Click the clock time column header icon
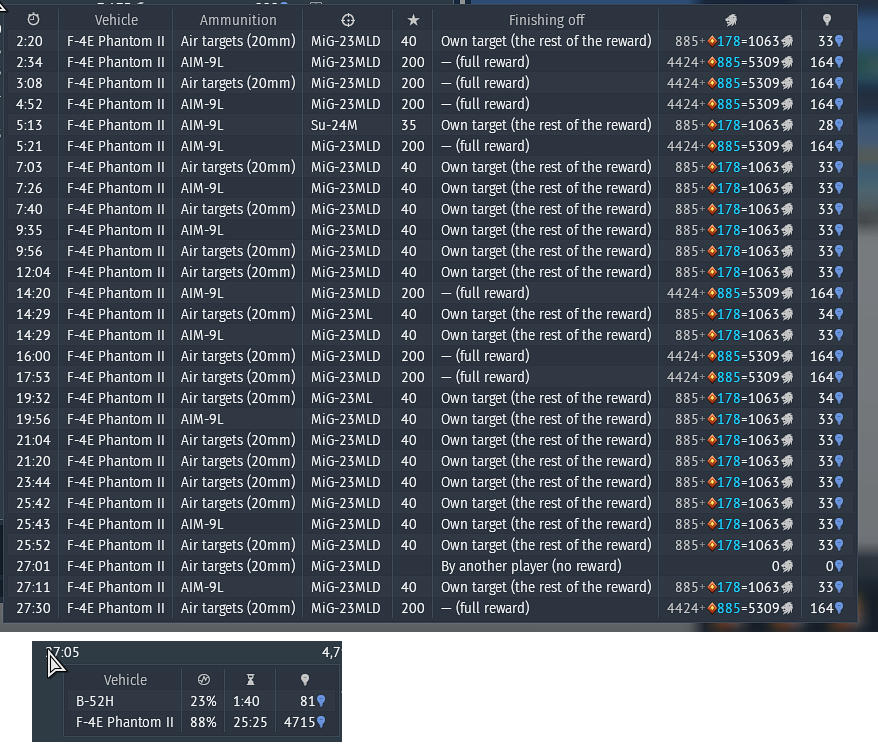Viewport: 878px width, 752px height. coord(34,20)
